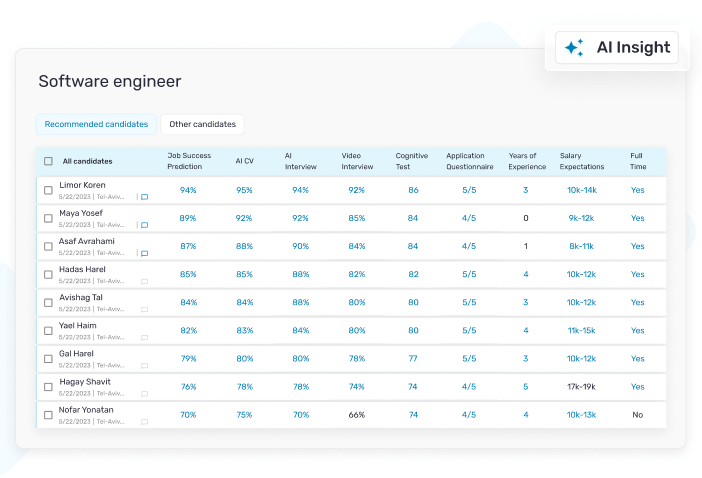The image size is (702, 478).
Task: Open candidate name Avishag Tal
Action: coord(81,298)
